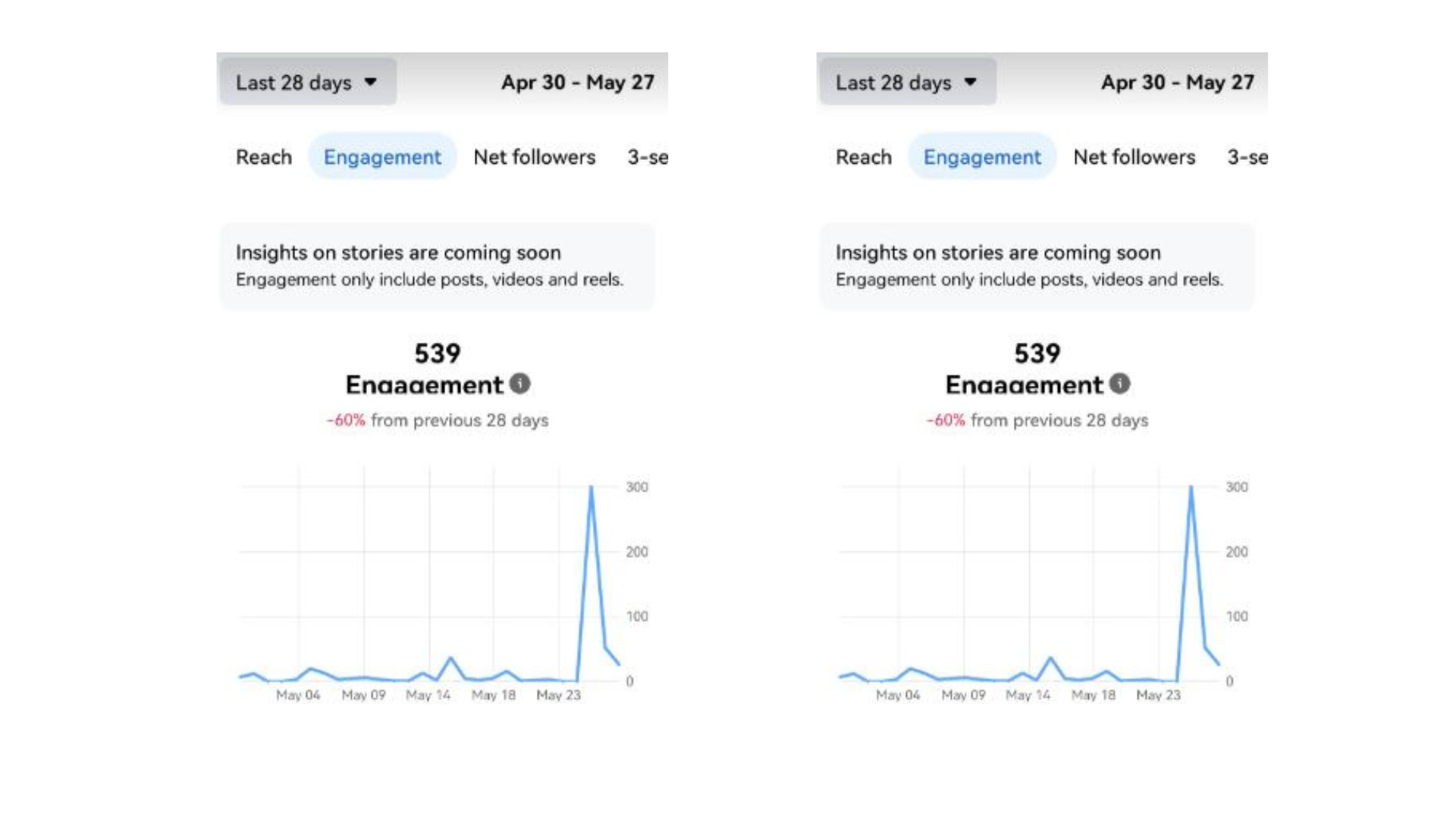
Task: Click the left panel's dropdown caret arrow
Action: [x=371, y=82]
